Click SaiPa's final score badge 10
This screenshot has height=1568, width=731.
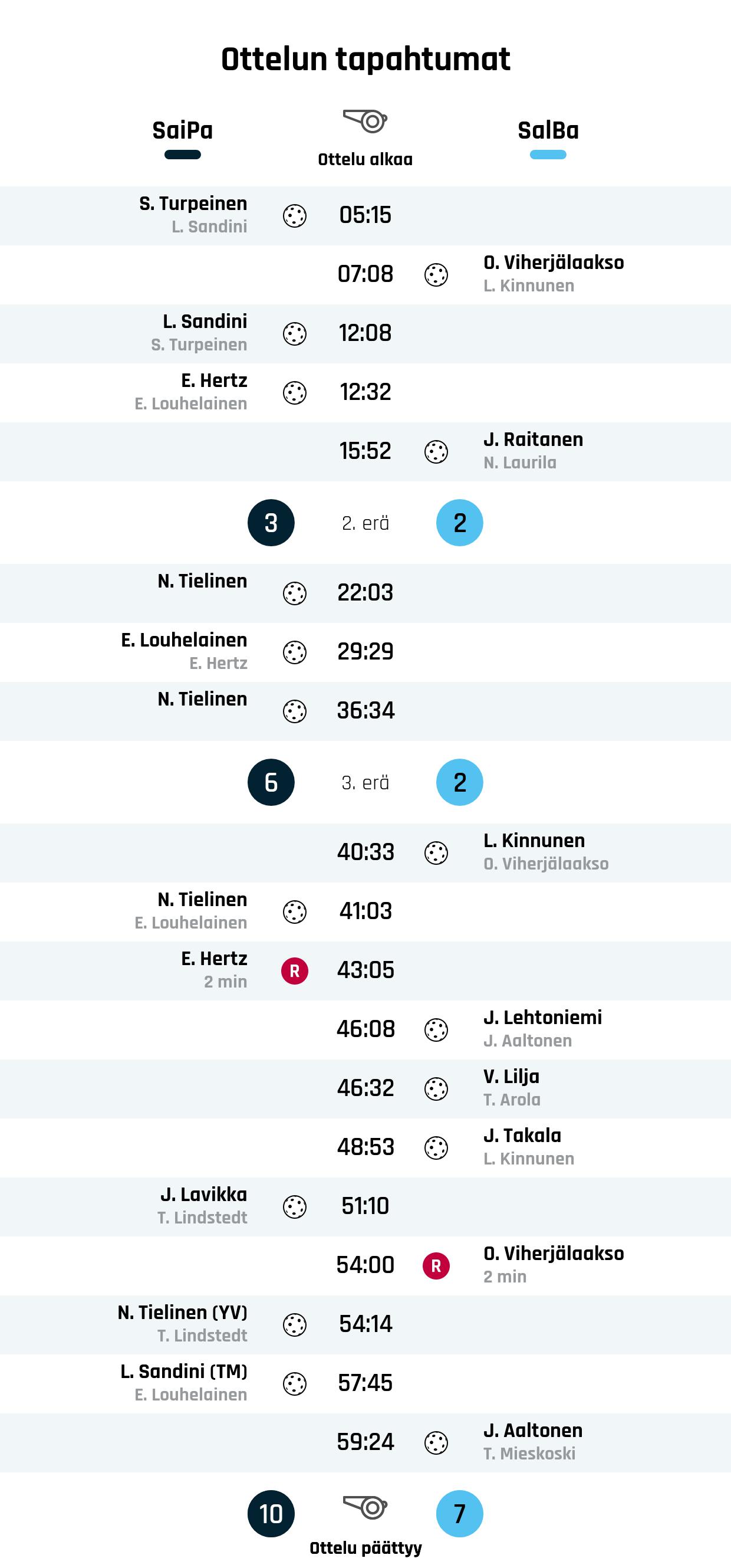tap(271, 1513)
